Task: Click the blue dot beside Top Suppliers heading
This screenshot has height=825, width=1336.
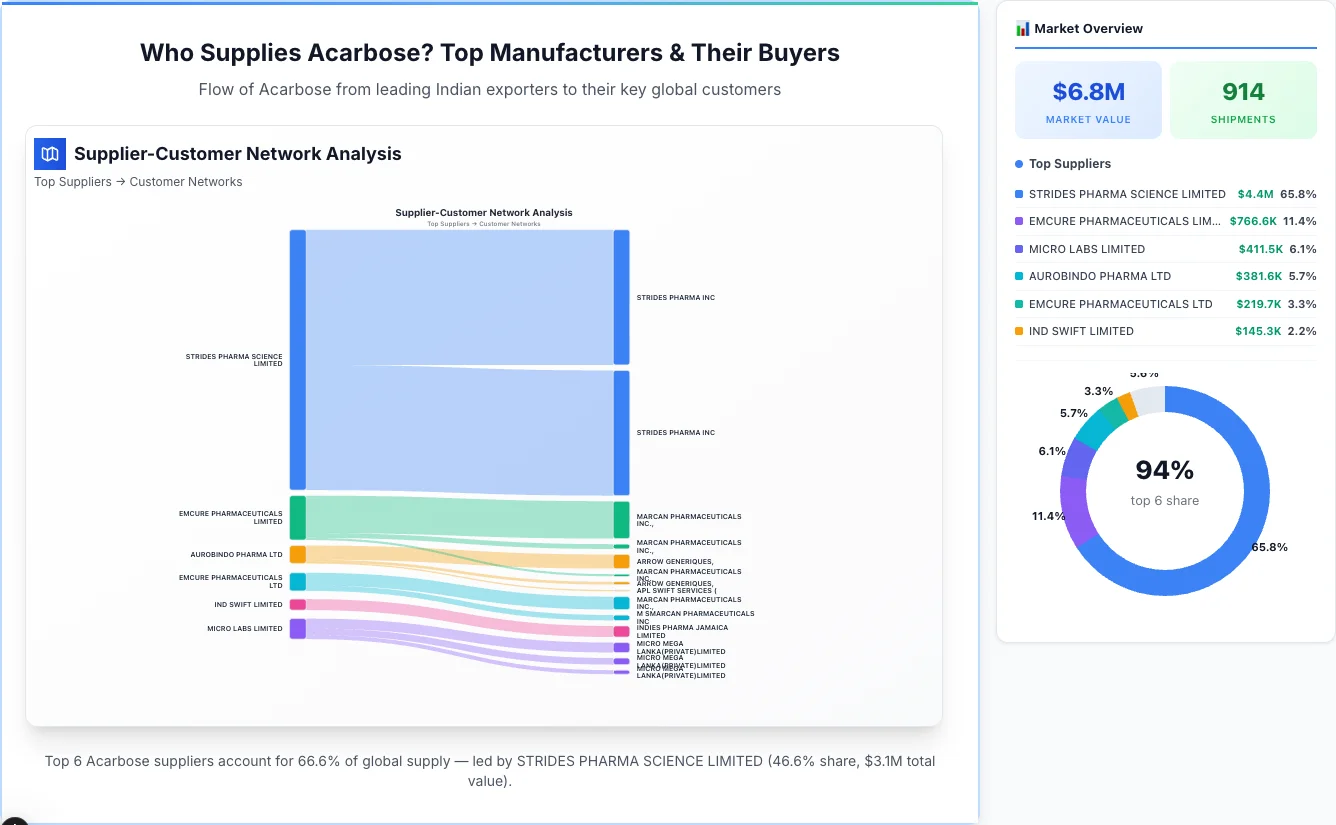Action: coord(1018,163)
